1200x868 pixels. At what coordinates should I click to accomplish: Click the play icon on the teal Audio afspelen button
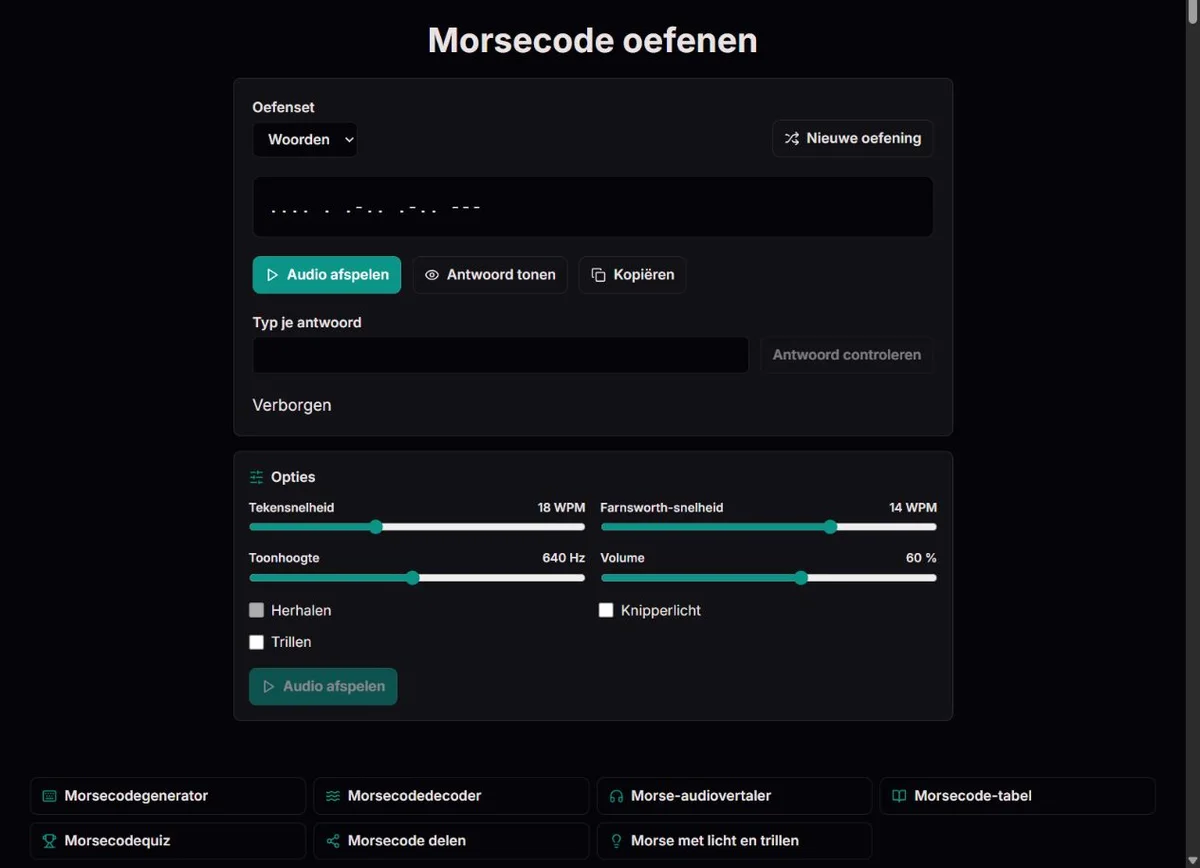(x=272, y=275)
